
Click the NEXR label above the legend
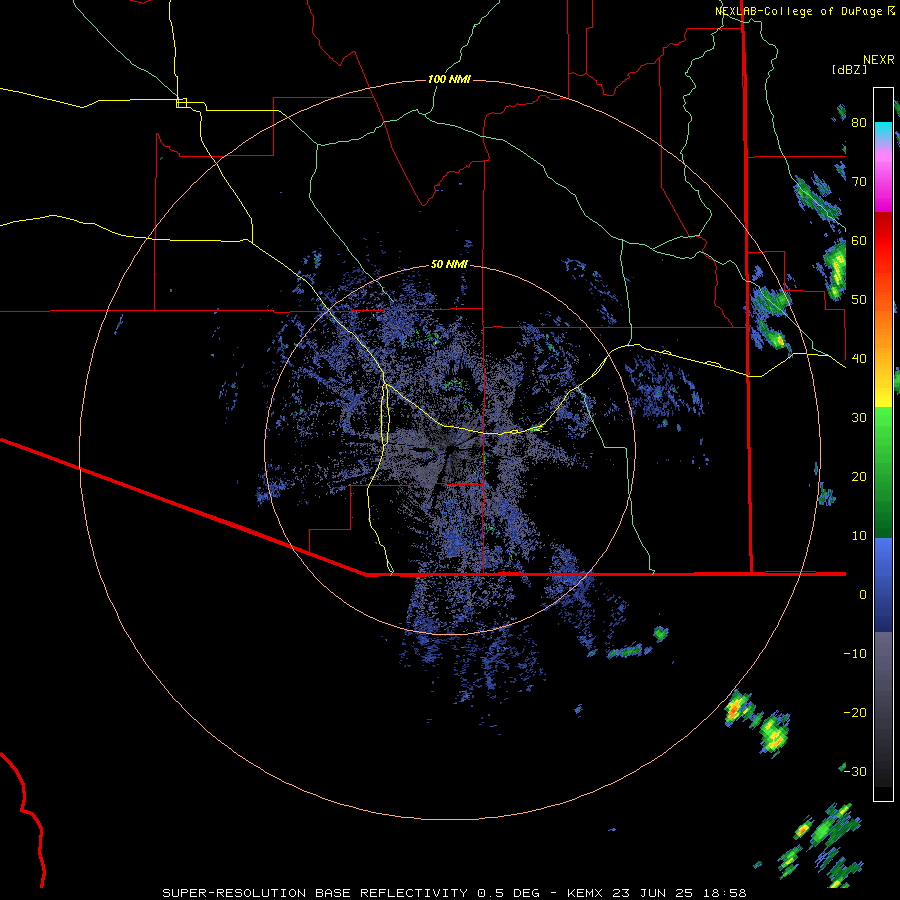[x=879, y=60]
